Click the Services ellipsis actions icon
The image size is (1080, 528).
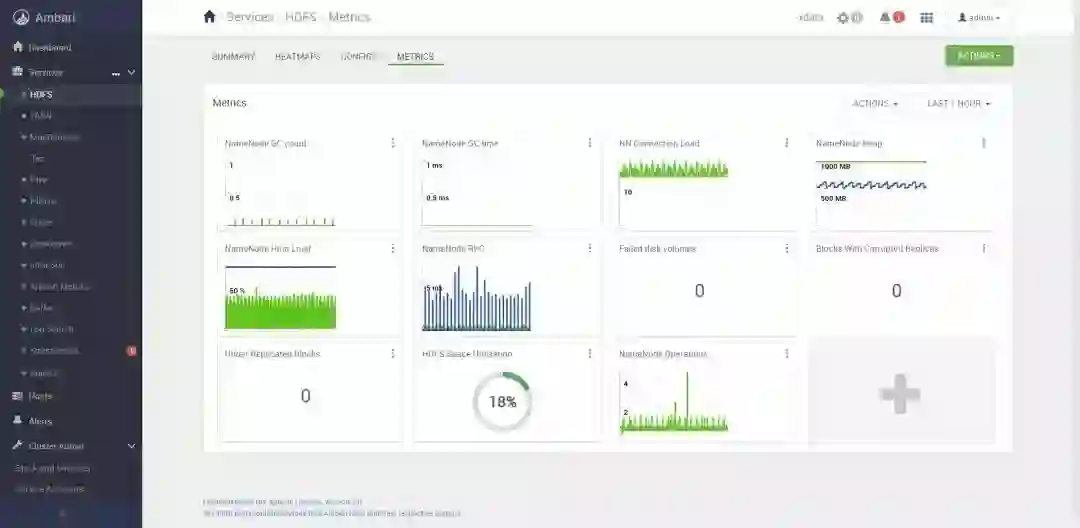[x=116, y=73]
